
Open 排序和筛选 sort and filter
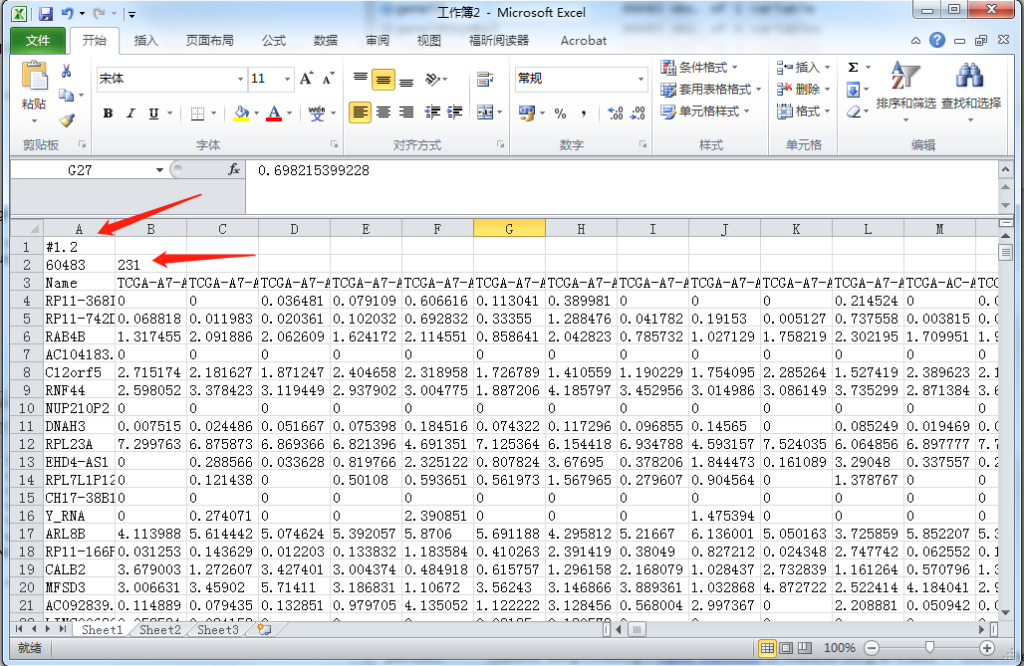[x=906, y=90]
